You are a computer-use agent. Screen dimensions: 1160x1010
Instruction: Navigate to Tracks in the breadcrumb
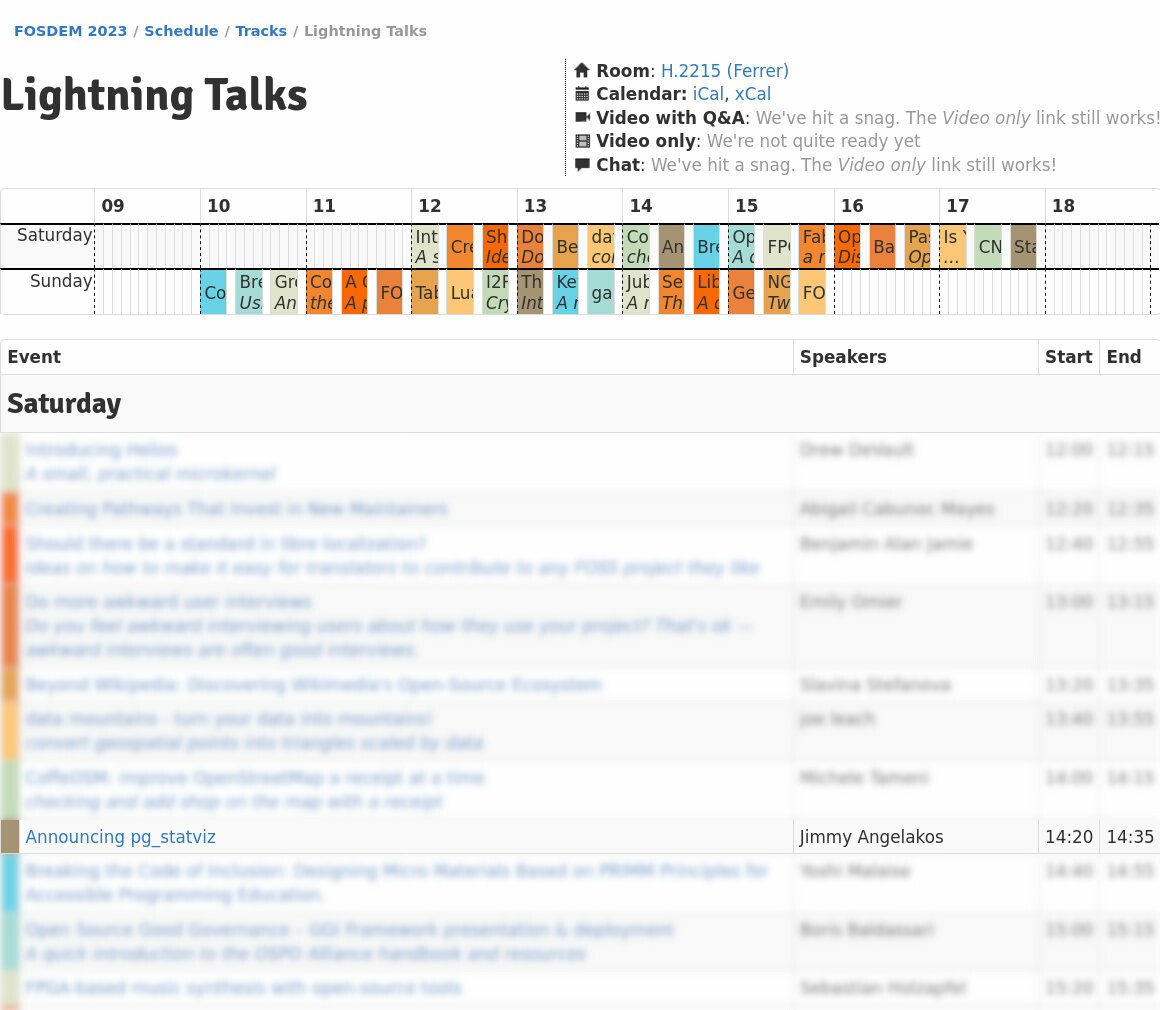pyautogui.click(x=261, y=31)
